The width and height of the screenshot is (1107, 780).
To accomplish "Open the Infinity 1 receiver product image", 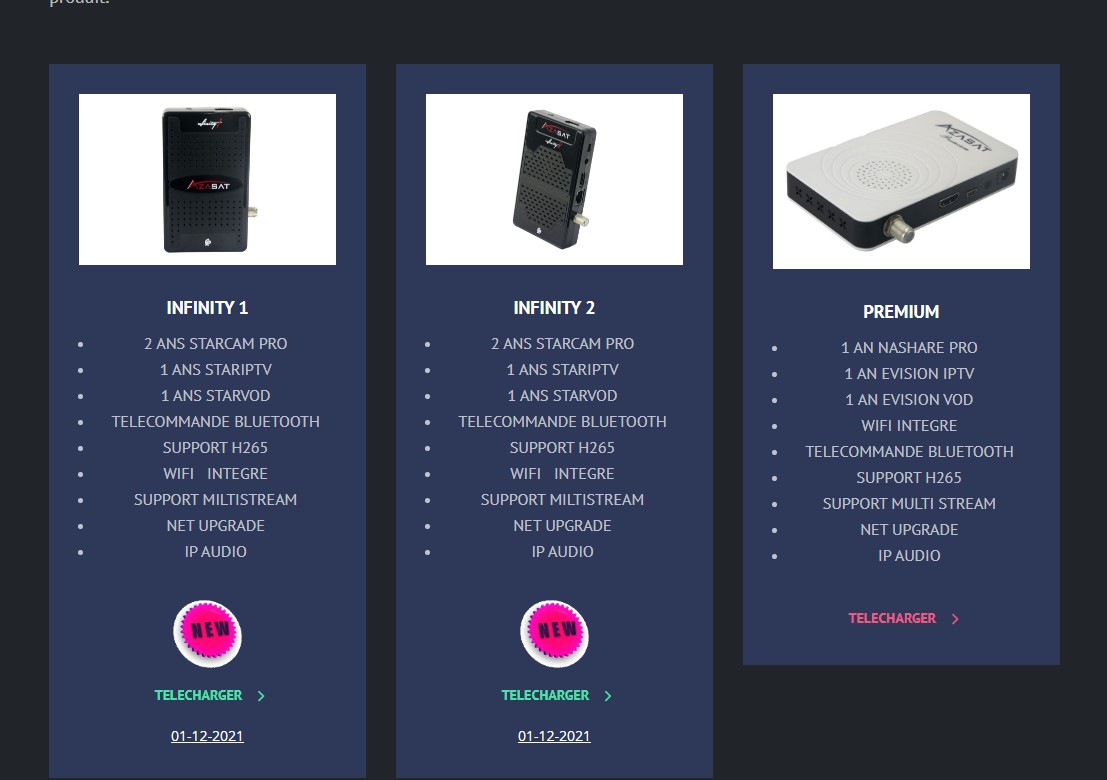I will (208, 179).
